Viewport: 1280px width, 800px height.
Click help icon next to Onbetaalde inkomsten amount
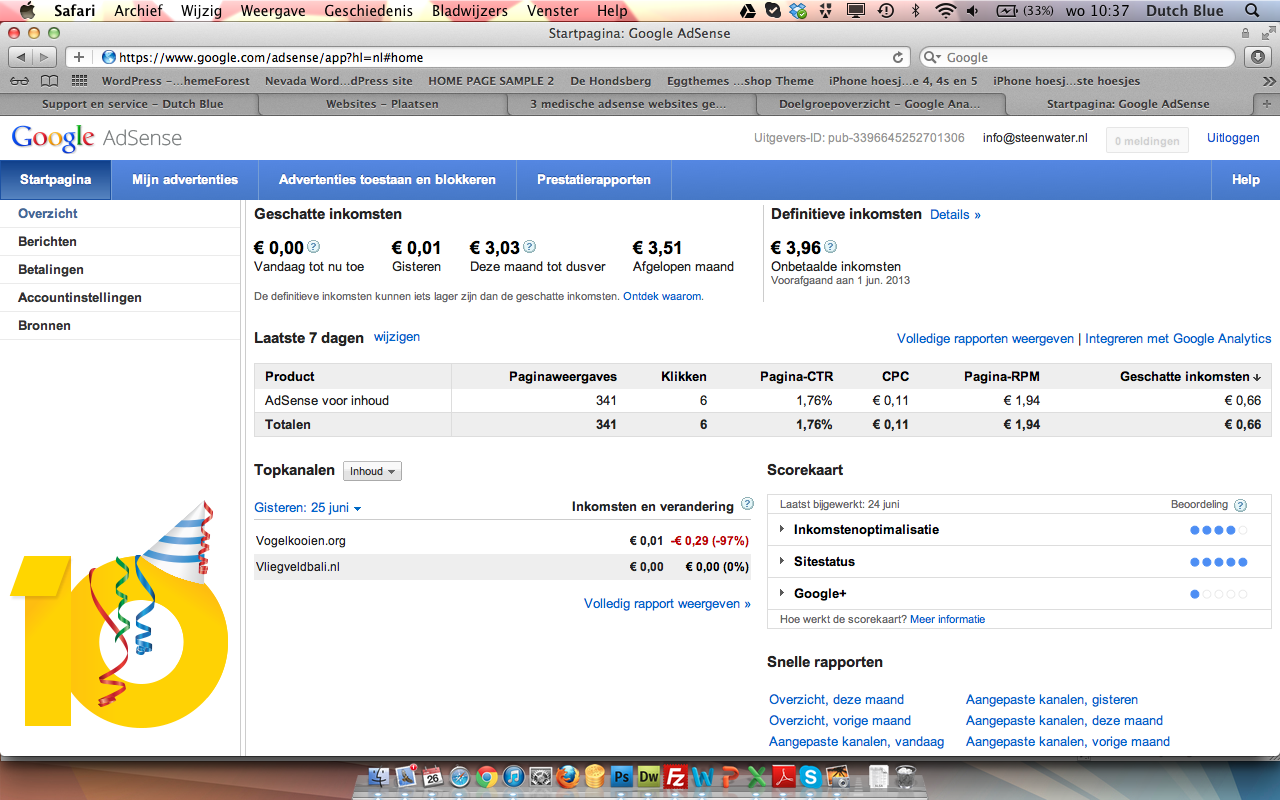click(831, 247)
